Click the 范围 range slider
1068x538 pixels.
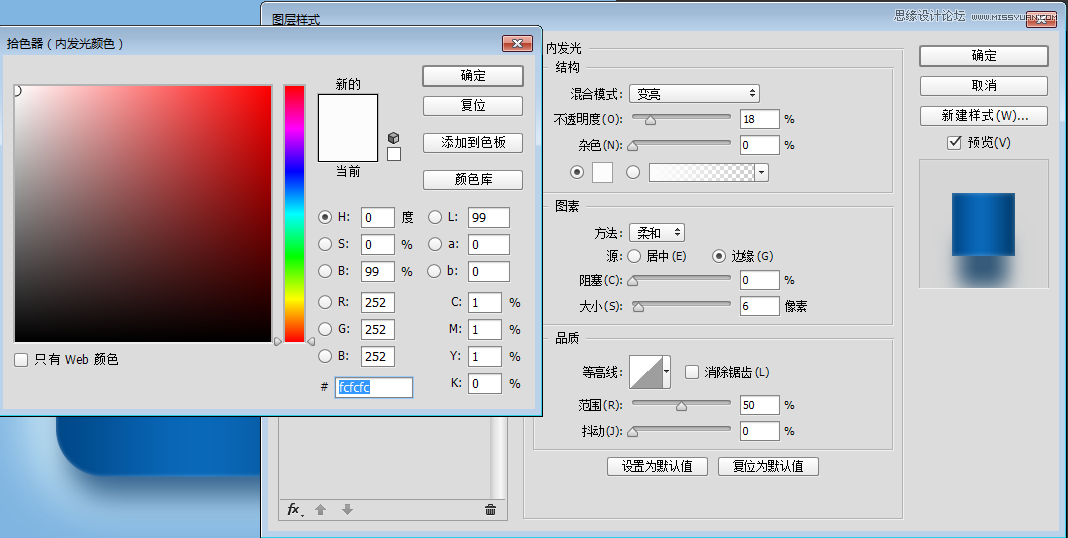(x=681, y=405)
